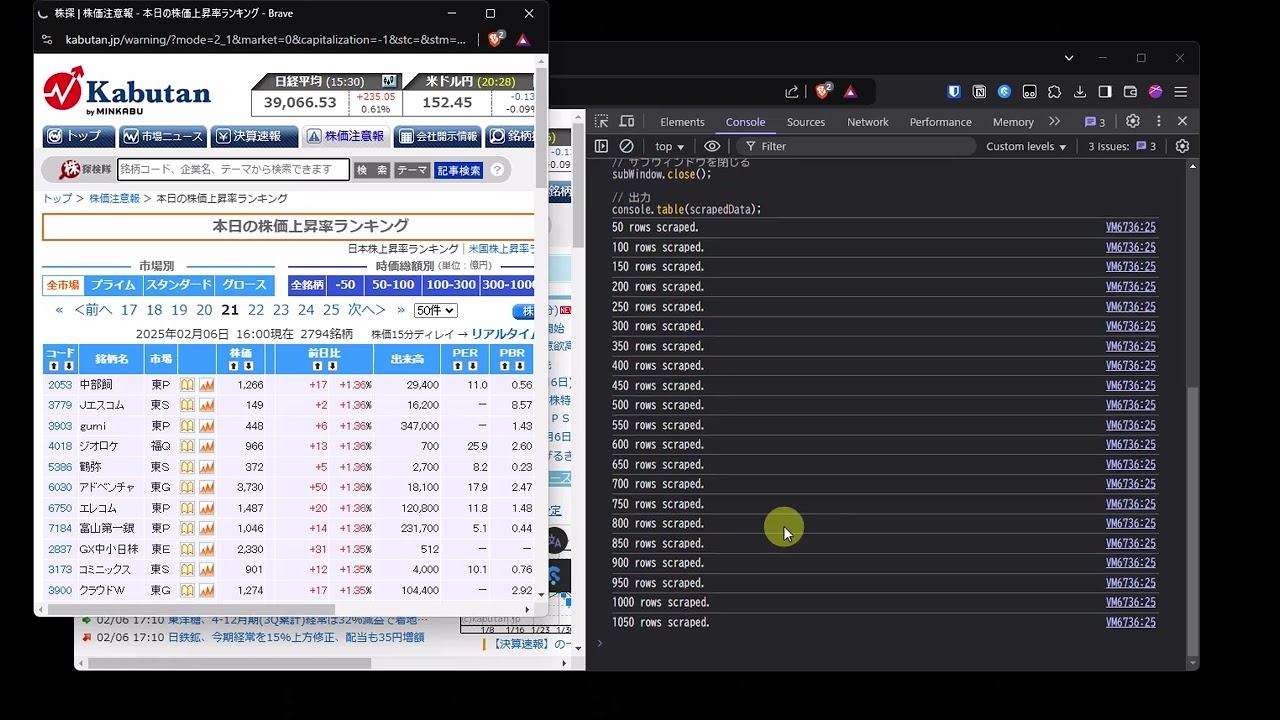This screenshot has height=720, width=1280.
Task: Open console settings gear icon
Action: click(x=1182, y=146)
